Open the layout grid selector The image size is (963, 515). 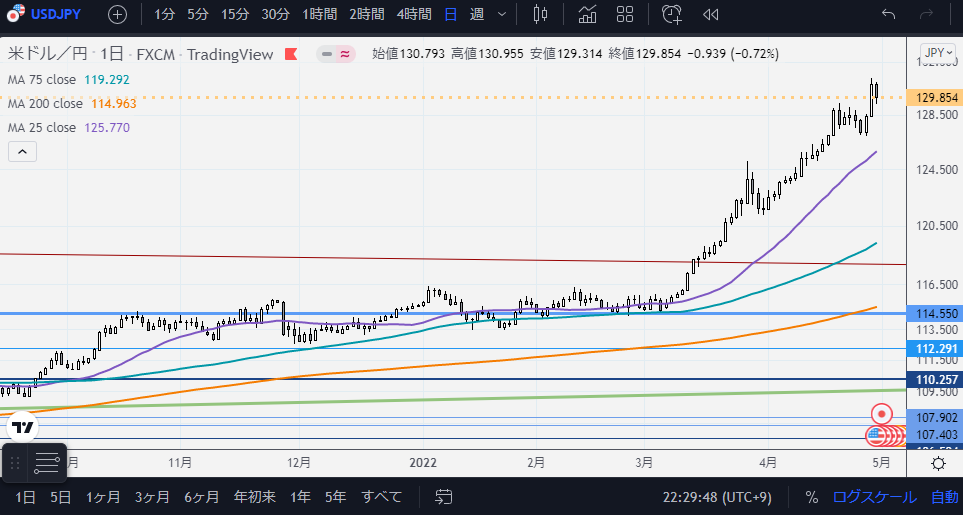pyautogui.click(x=625, y=15)
